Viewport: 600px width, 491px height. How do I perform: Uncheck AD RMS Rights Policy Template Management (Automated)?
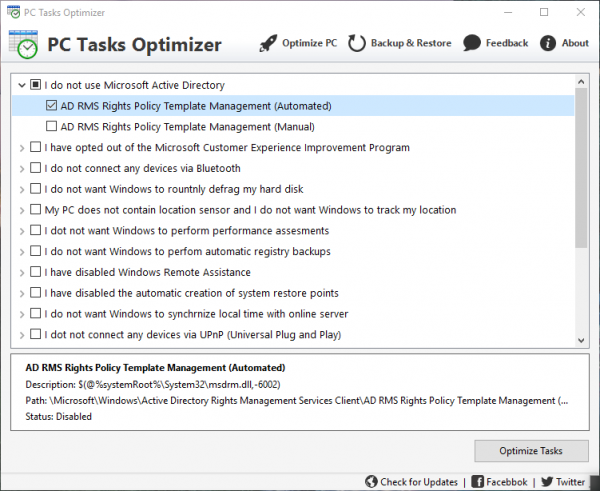[52, 106]
